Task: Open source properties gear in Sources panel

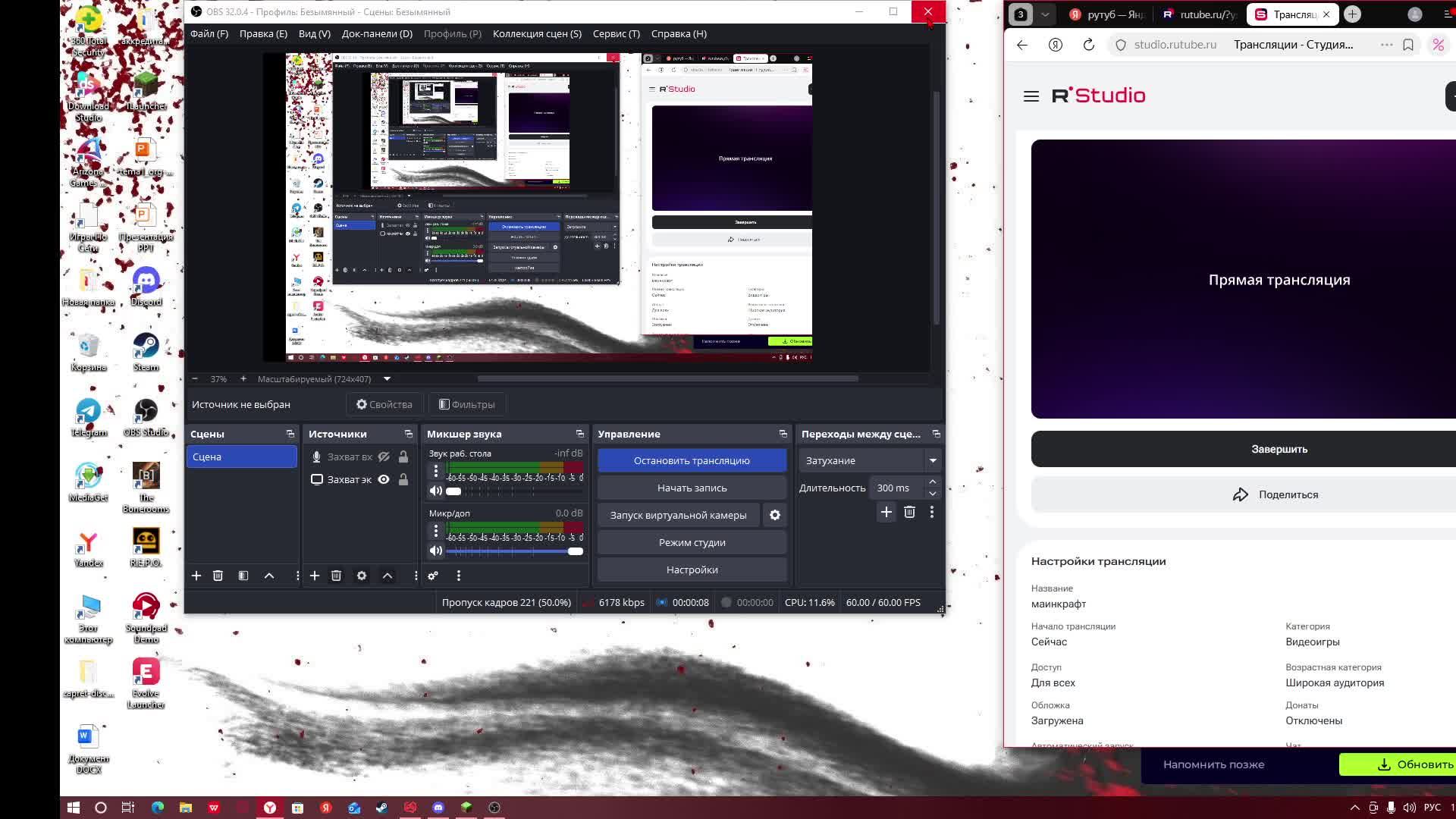Action: coord(362,576)
